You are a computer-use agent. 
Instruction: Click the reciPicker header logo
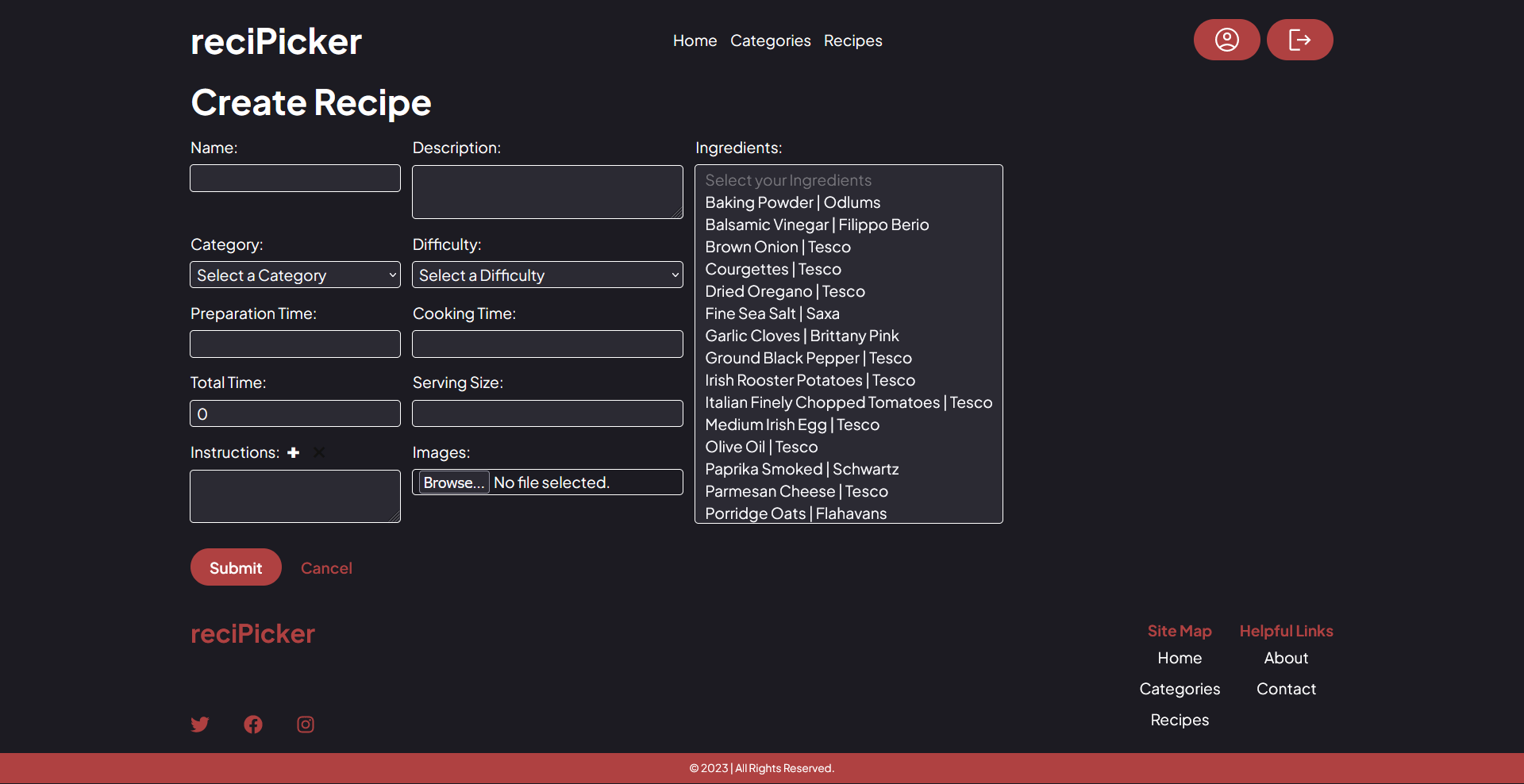pos(276,41)
